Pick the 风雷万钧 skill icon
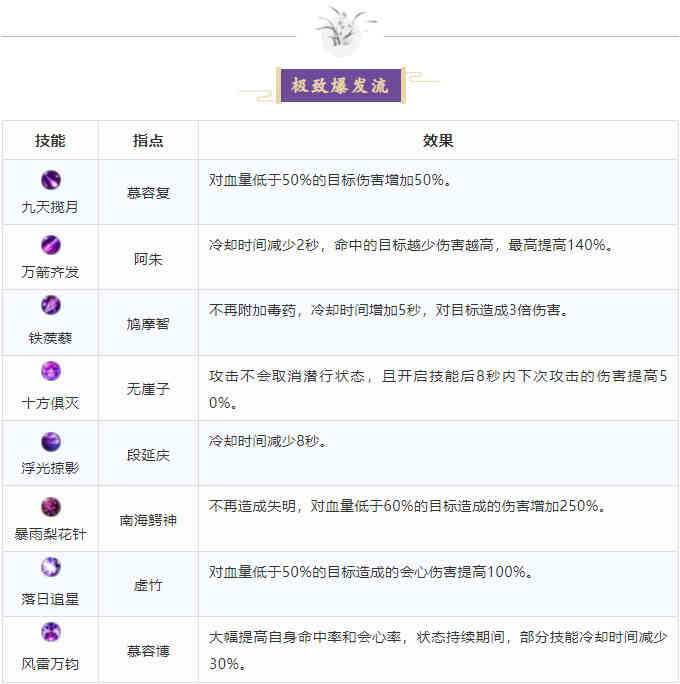This screenshot has width=680, height=684. (x=50, y=632)
